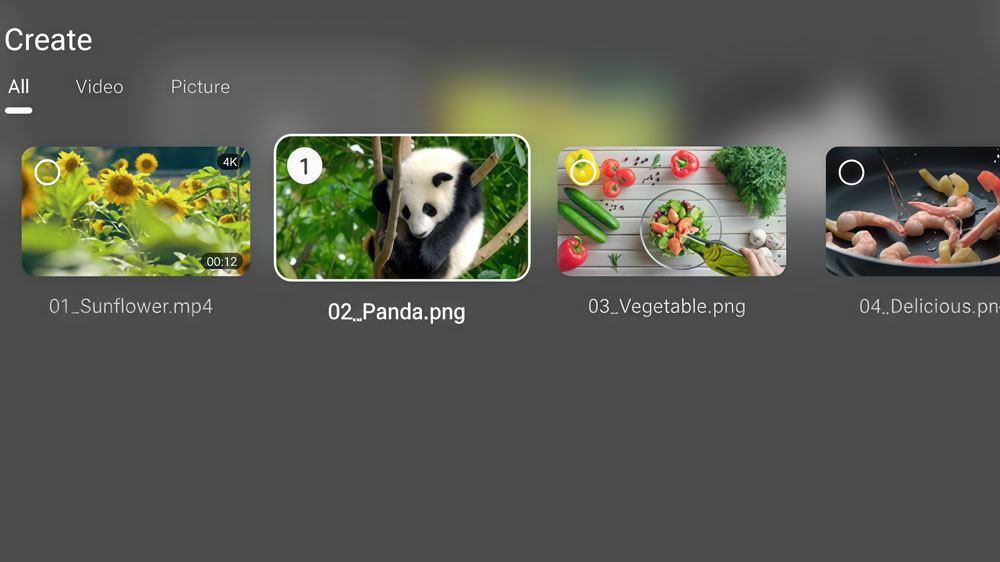Screen dimensions: 1000x562
Task: Open the shrimp frying pan thumbnail
Action: click(x=913, y=211)
